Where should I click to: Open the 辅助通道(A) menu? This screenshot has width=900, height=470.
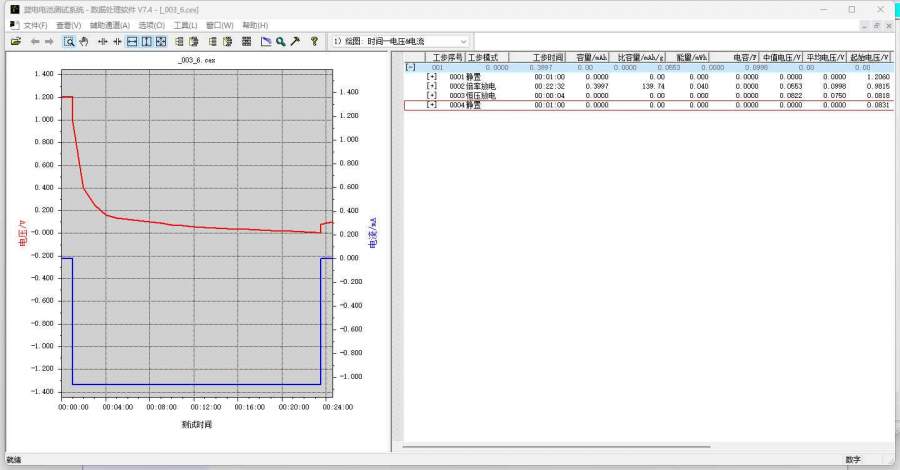(109, 25)
